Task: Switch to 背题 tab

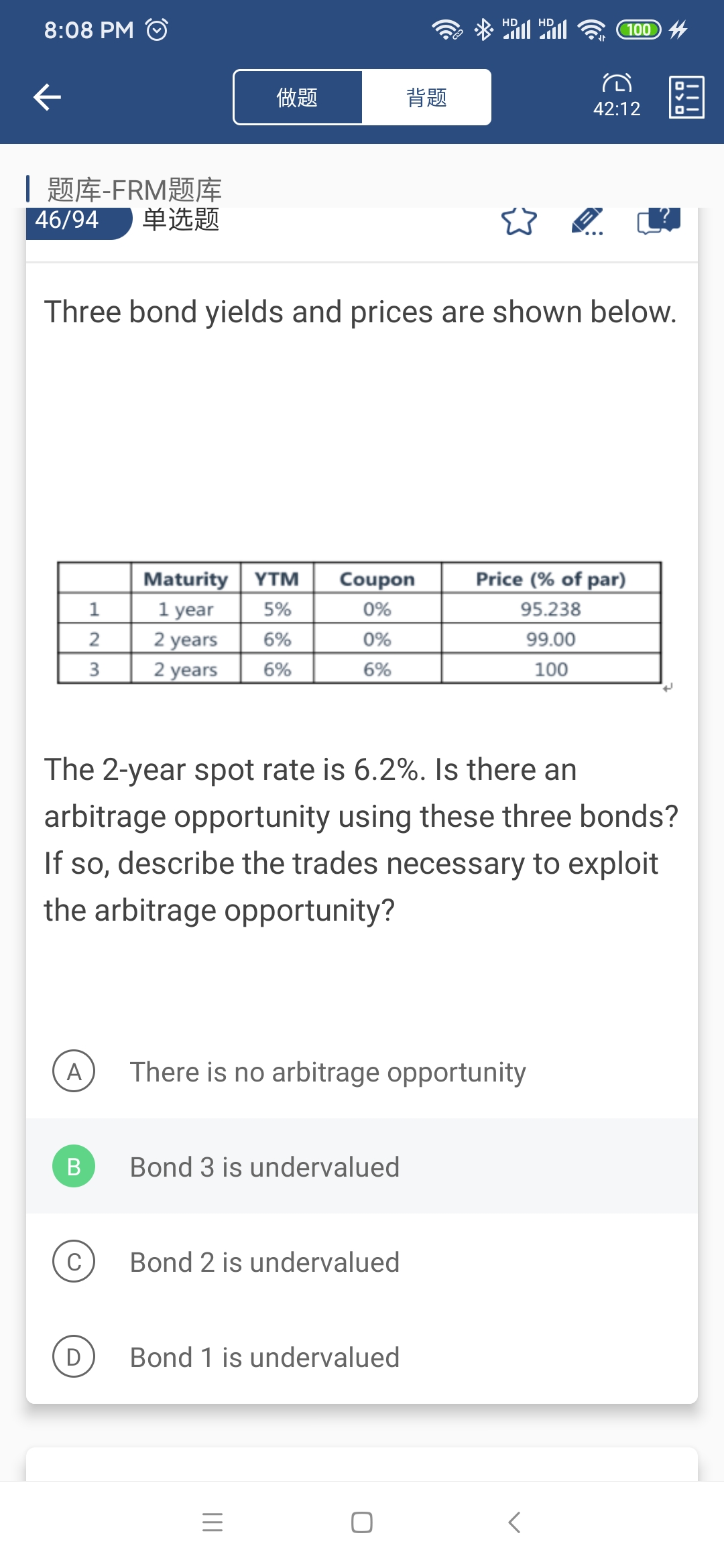Action: coord(426,97)
